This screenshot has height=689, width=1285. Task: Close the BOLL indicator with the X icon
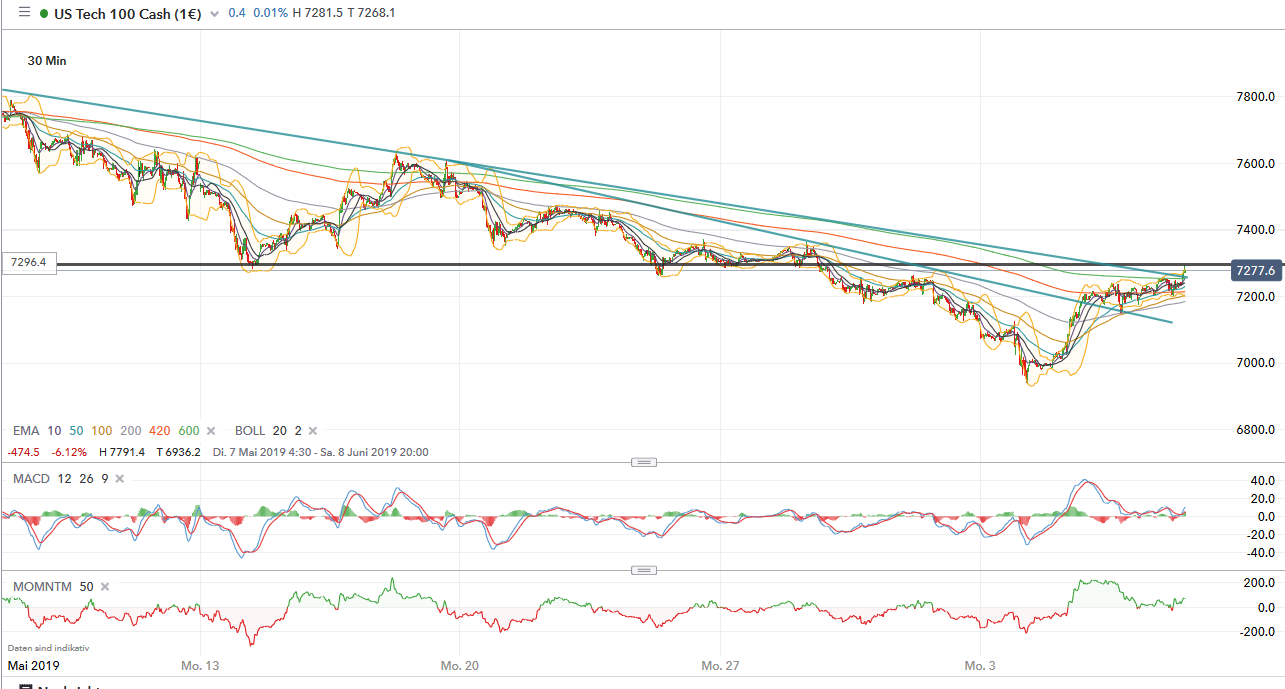coord(311,430)
